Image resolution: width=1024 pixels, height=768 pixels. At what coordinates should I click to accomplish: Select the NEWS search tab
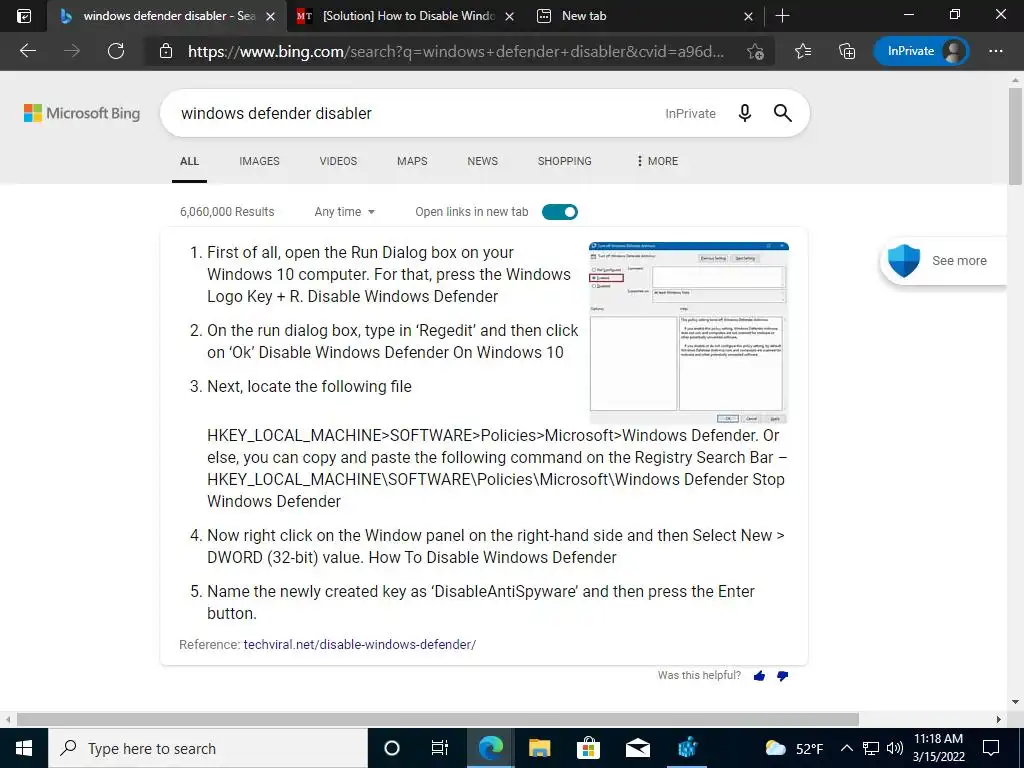coord(483,161)
